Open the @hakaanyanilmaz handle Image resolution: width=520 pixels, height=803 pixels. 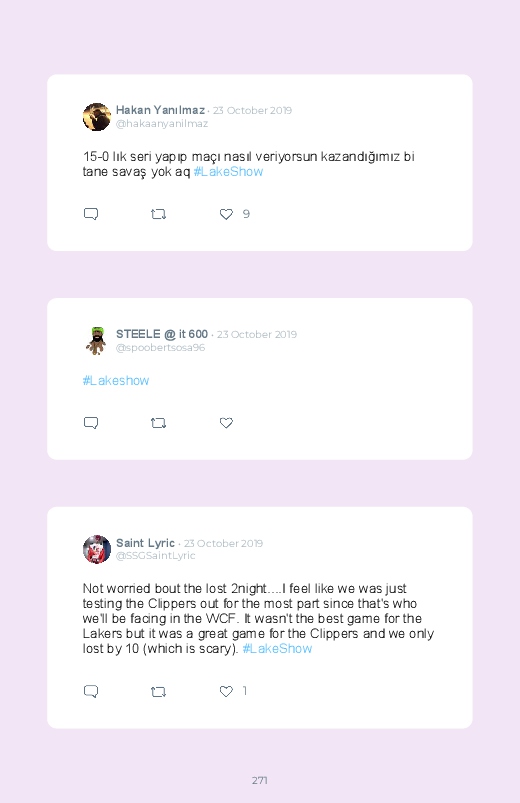[162, 124]
